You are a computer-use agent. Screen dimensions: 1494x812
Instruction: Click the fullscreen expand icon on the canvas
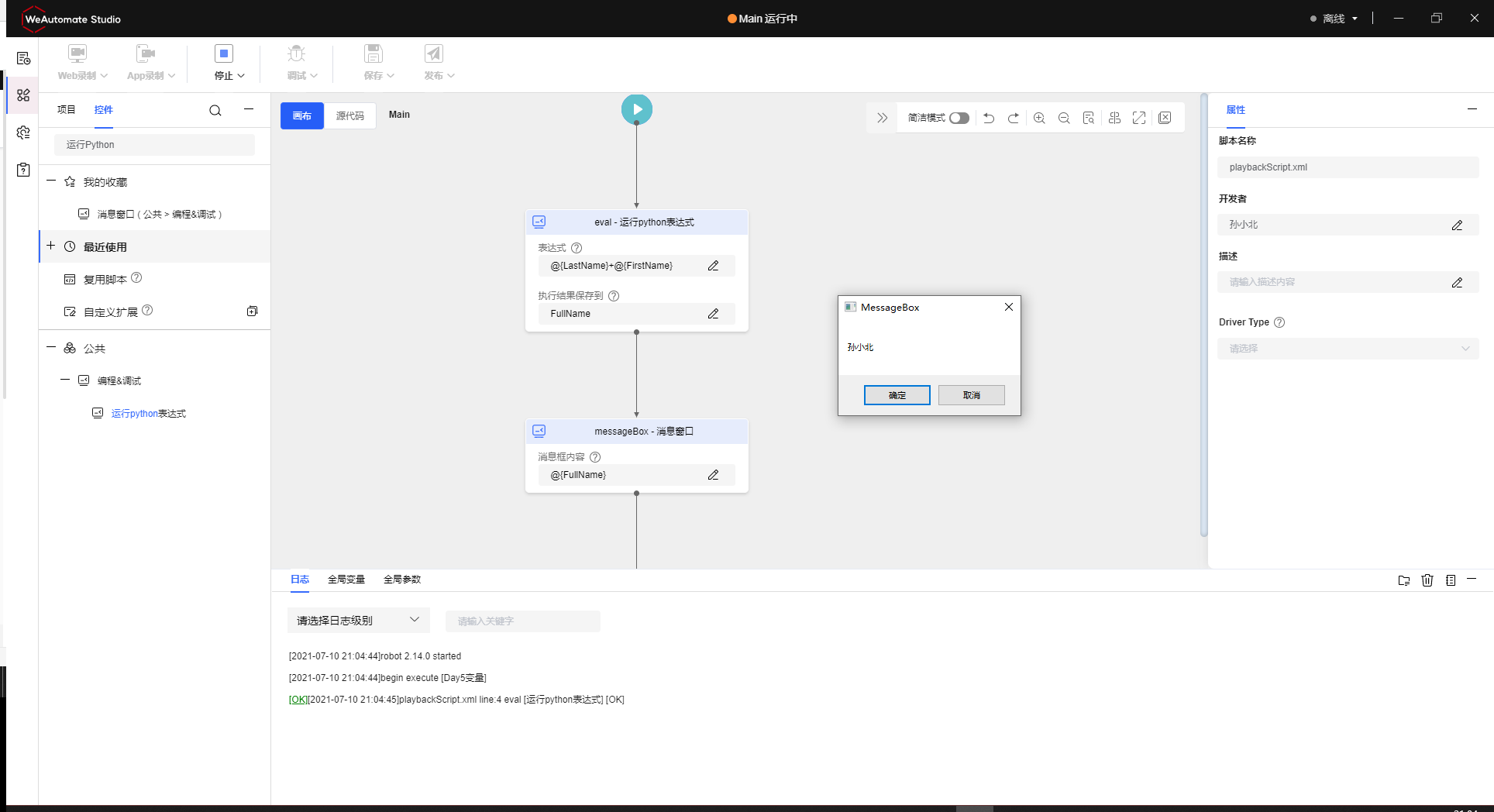(1139, 118)
